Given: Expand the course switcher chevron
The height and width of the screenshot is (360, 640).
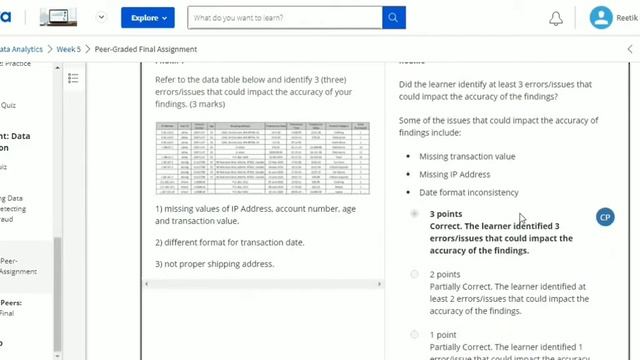Looking at the screenshot, I should 101,18.
